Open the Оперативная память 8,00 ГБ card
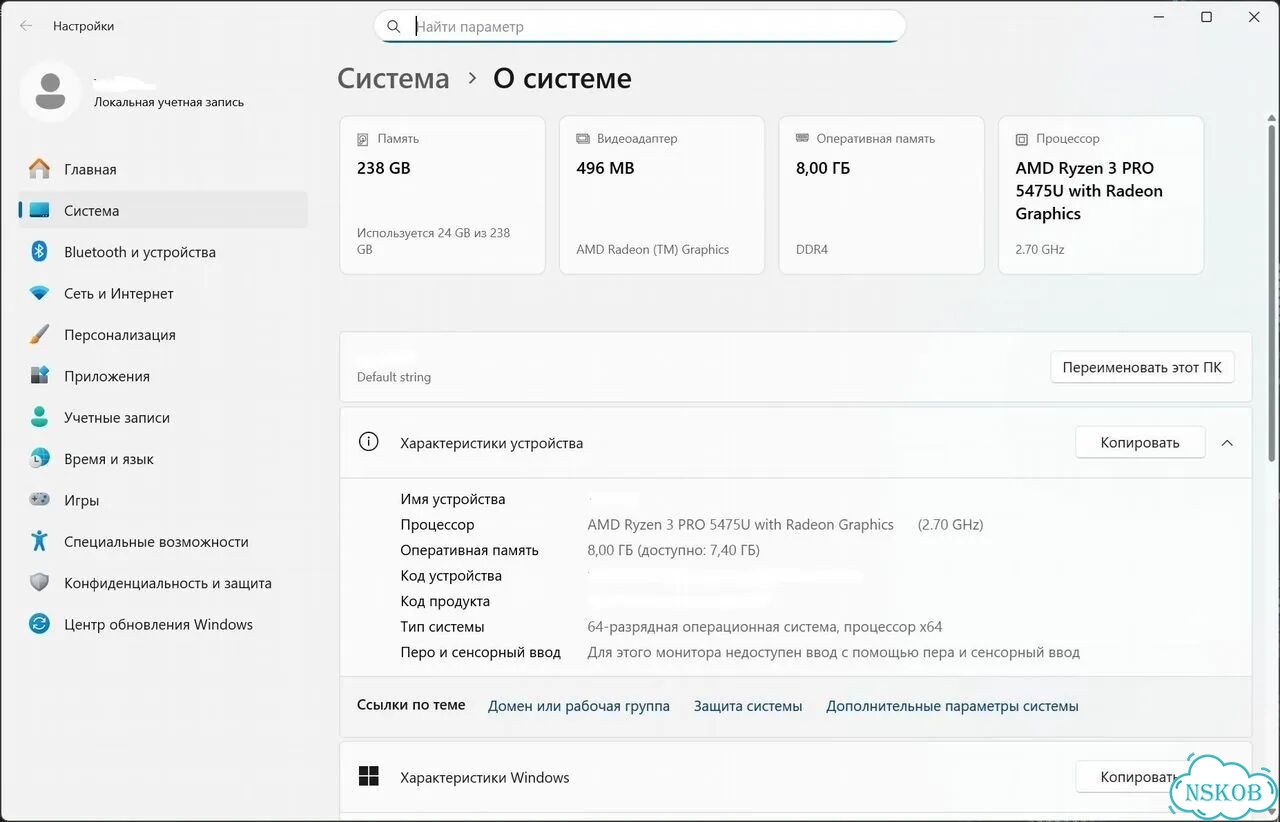The image size is (1280, 822). click(x=882, y=195)
